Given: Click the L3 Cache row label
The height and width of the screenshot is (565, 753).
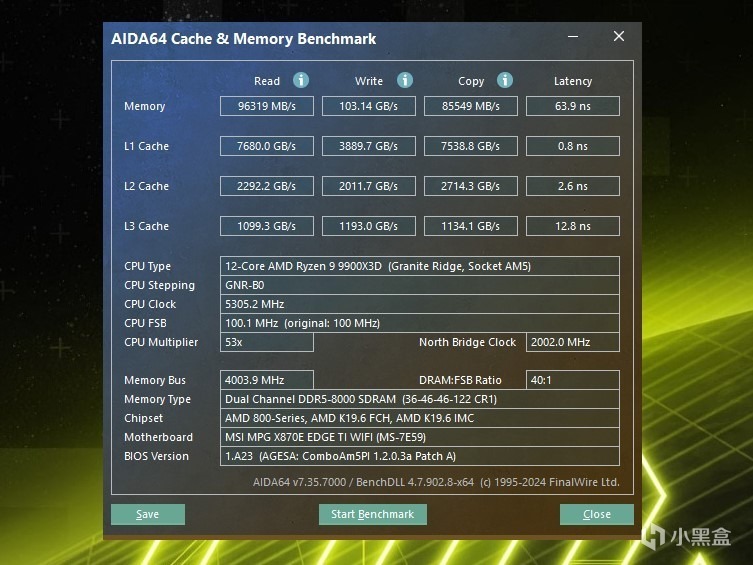Looking at the screenshot, I should 146,226.
